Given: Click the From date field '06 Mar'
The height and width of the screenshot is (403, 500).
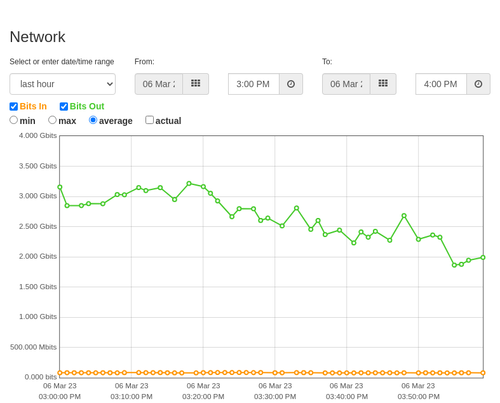Looking at the screenshot, I should [159, 84].
